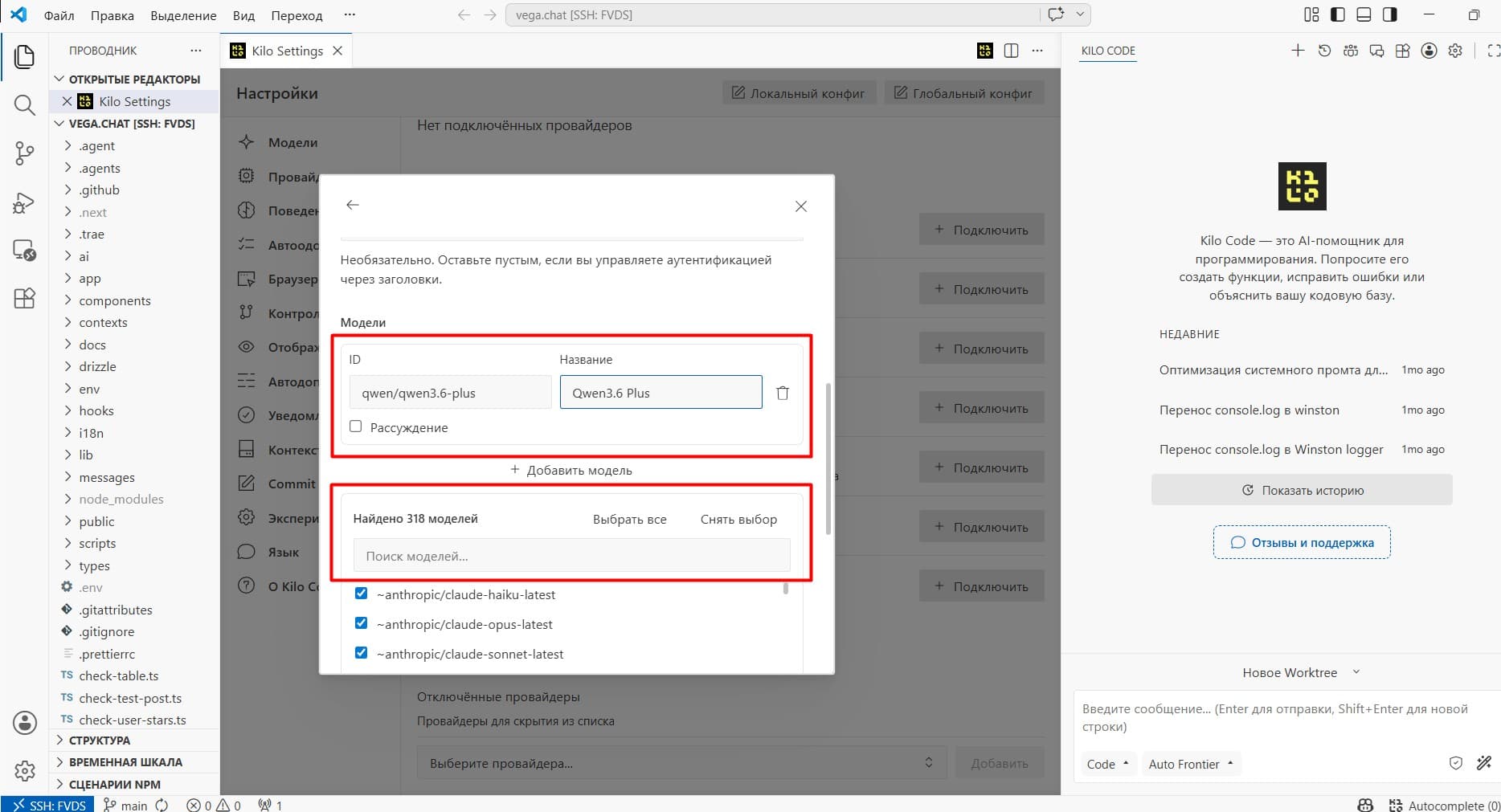
Task: Open Accounts icon in activity bar
Action: coord(25,723)
